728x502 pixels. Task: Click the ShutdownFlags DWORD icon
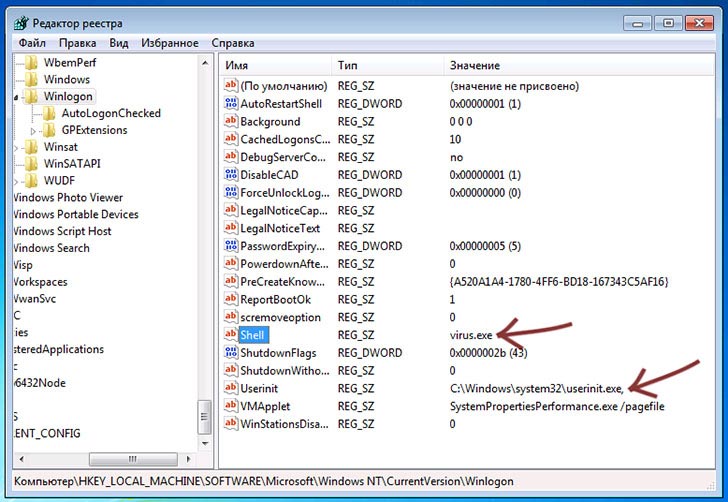click(x=230, y=352)
